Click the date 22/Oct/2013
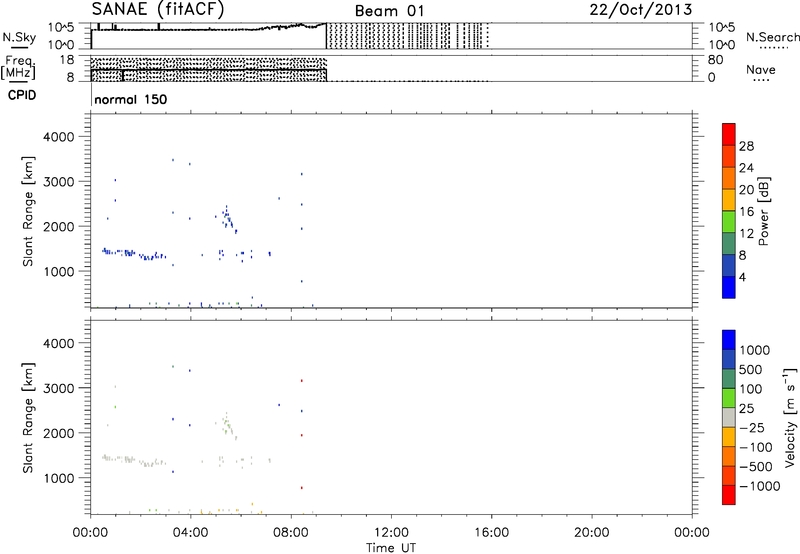800x554 pixels. click(641, 10)
